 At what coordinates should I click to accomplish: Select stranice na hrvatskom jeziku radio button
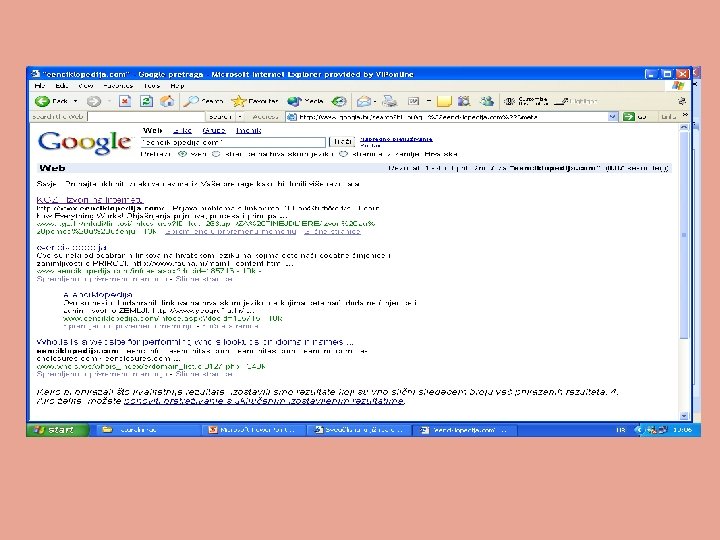coord(216,154)
